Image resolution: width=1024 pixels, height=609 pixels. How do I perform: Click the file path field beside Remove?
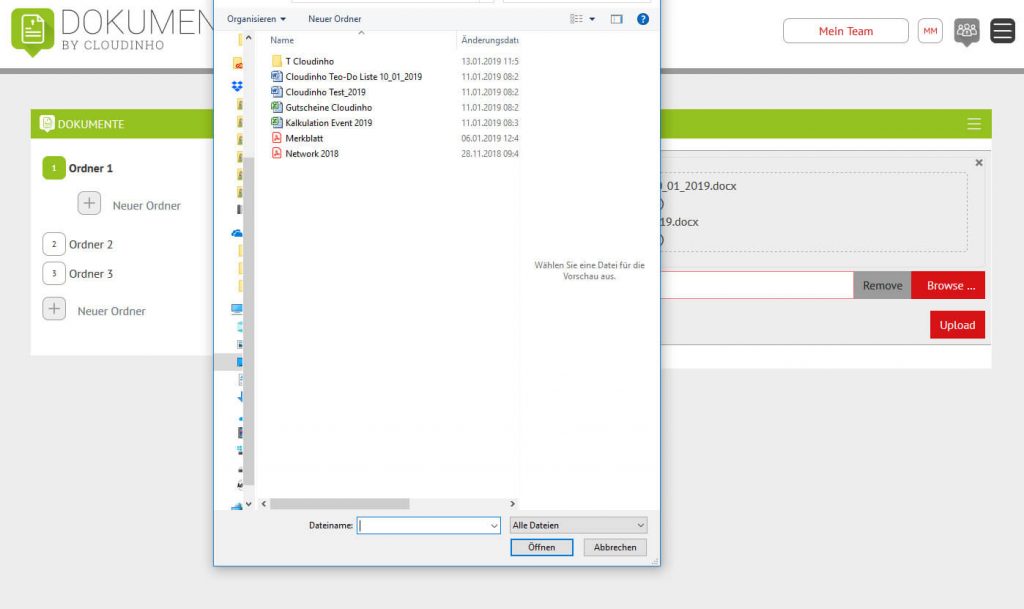[x=757, y=285]
